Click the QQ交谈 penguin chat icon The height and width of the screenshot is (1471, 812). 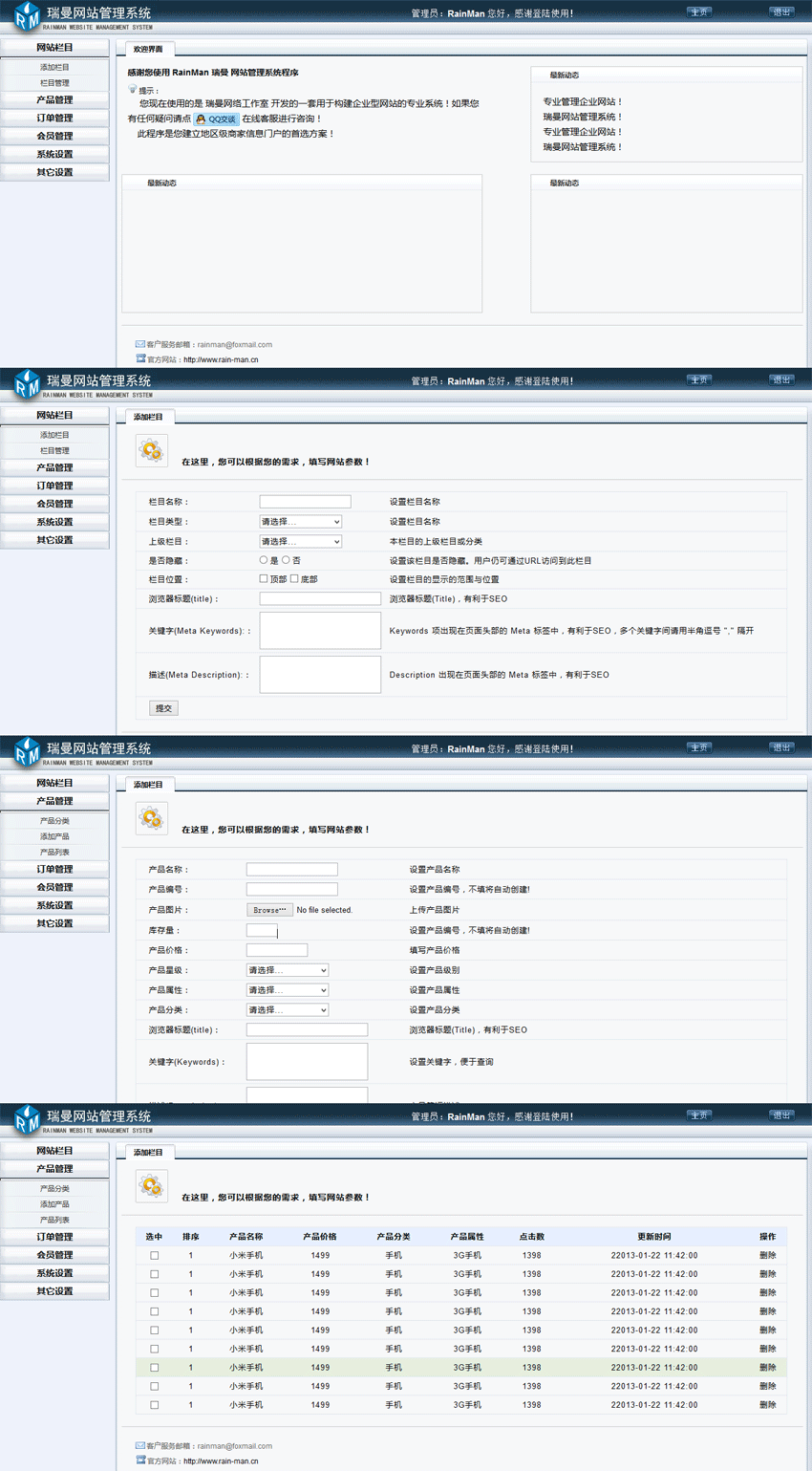[x=202, y=119]
